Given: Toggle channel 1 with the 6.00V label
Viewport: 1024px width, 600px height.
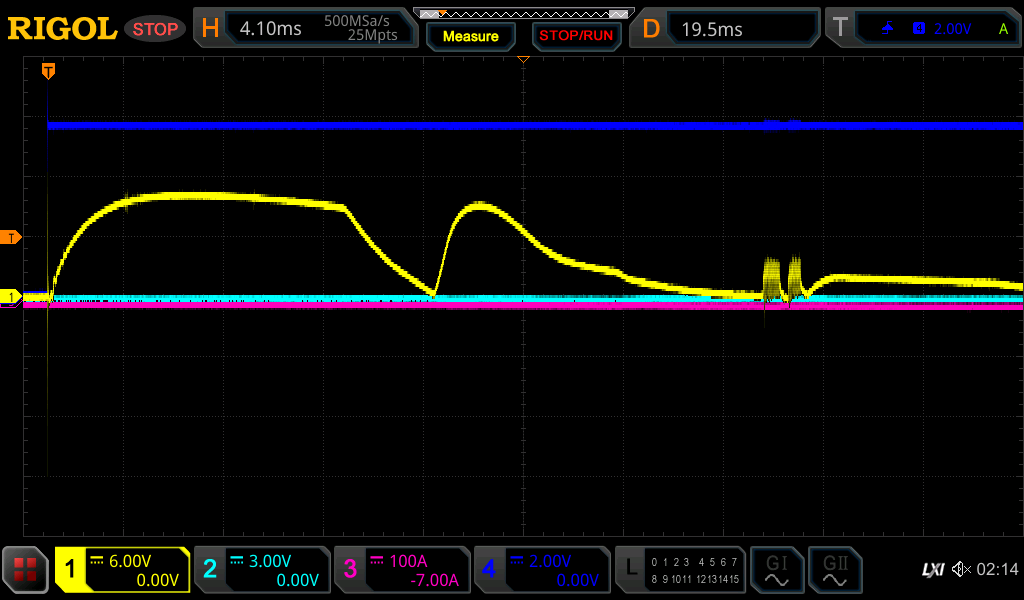Looking at the screenshot, I should coord(123,570).
